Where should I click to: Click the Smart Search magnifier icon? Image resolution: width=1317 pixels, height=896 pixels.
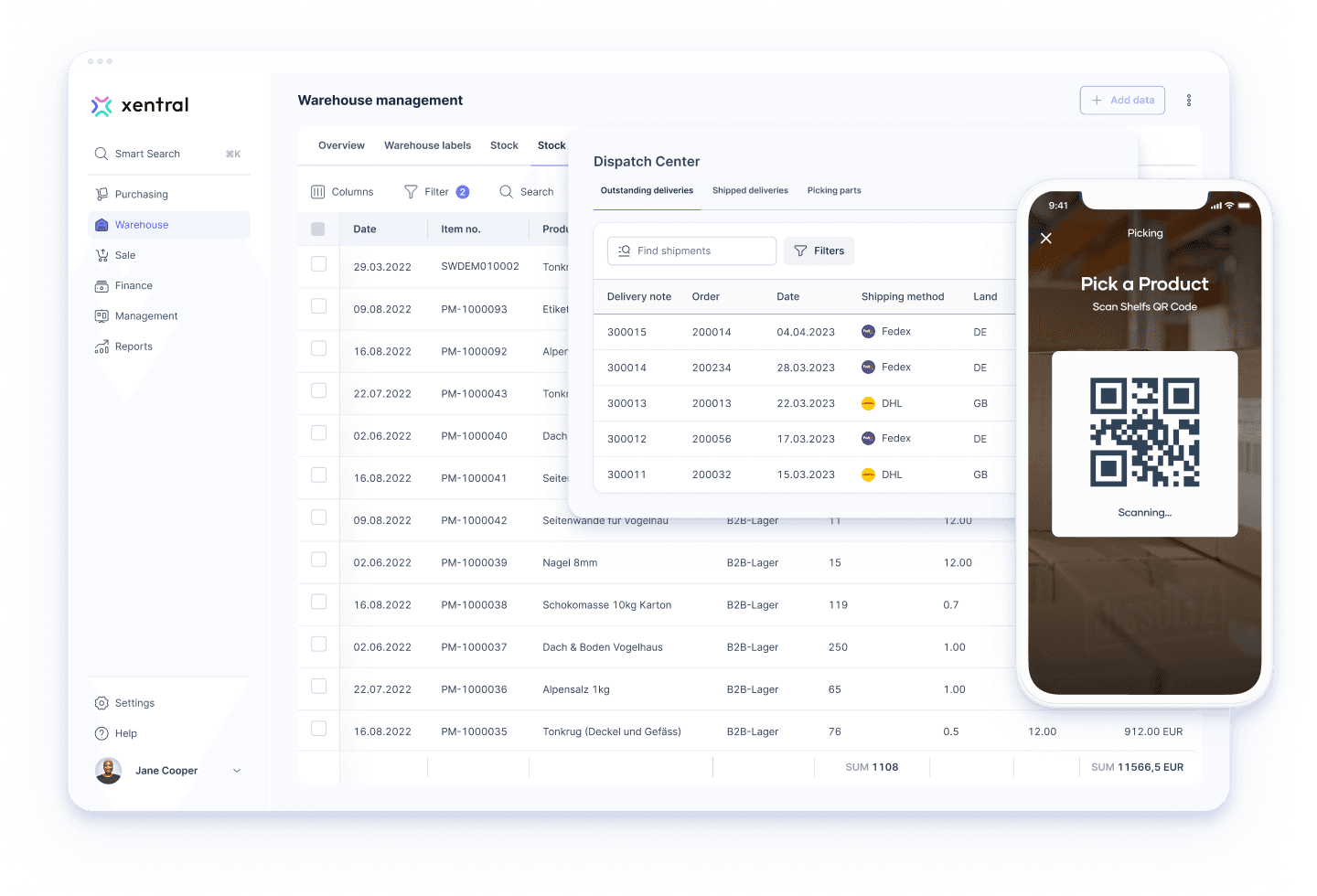(x=102, y=154)
